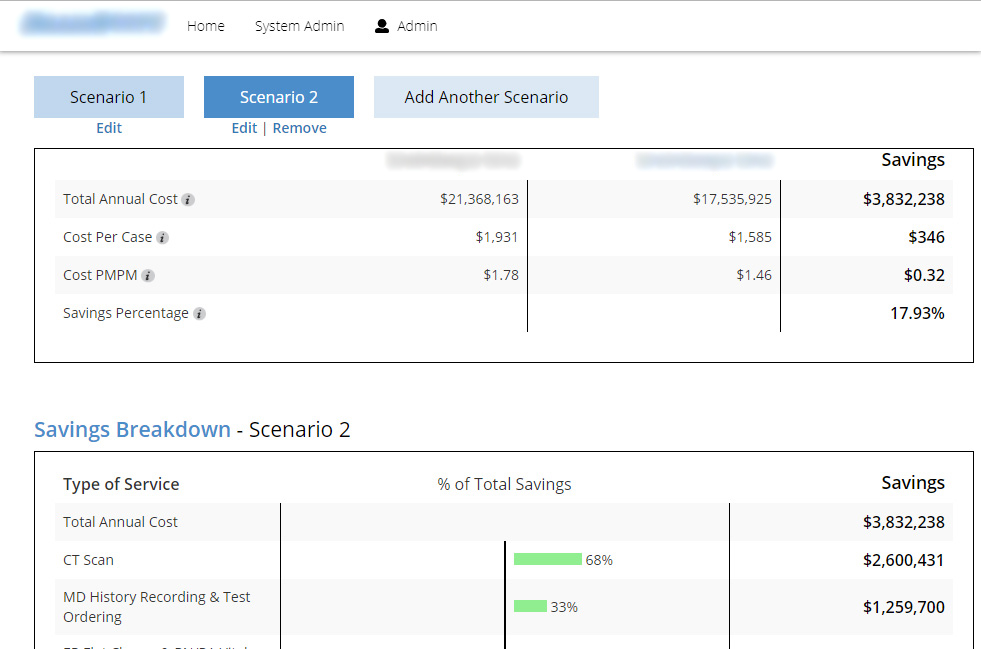Click the Admin user profile icon
This screenshot has height=649, width=981.
pos(382,26)
